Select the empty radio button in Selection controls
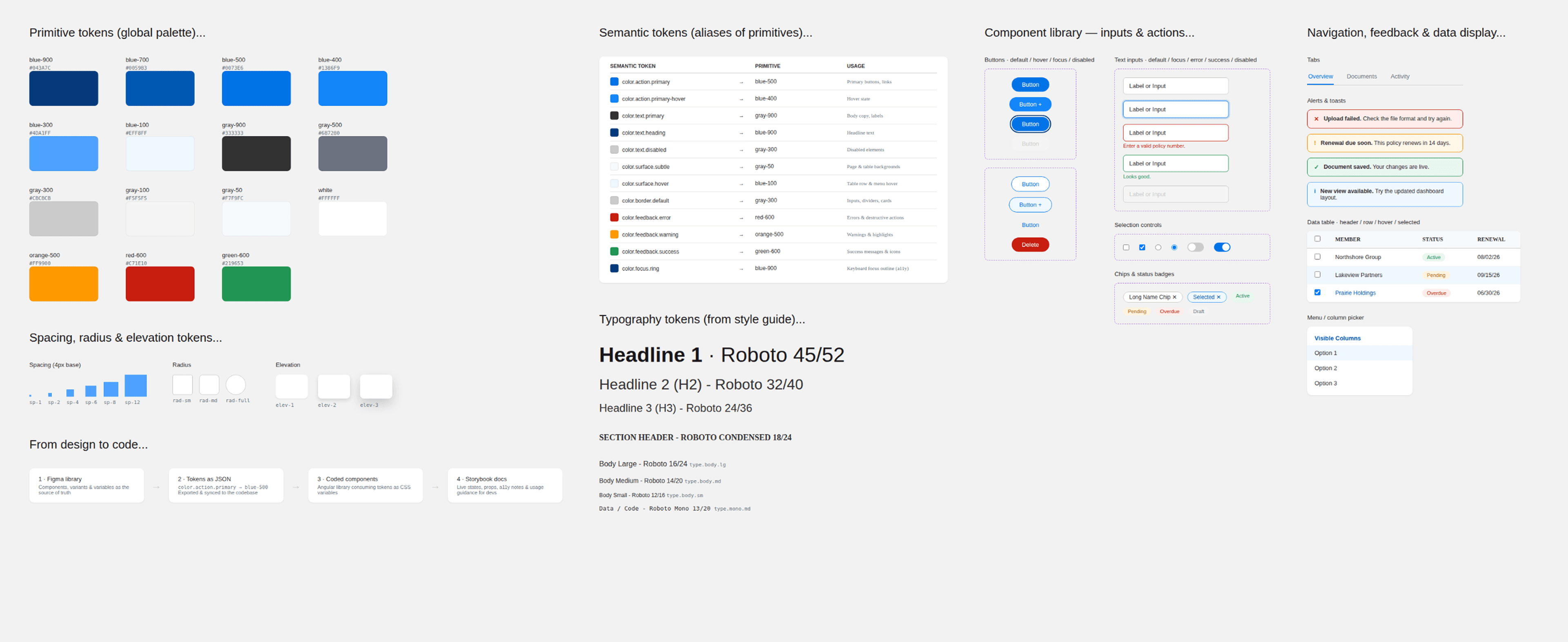1568x642 pixels. 1158,247
